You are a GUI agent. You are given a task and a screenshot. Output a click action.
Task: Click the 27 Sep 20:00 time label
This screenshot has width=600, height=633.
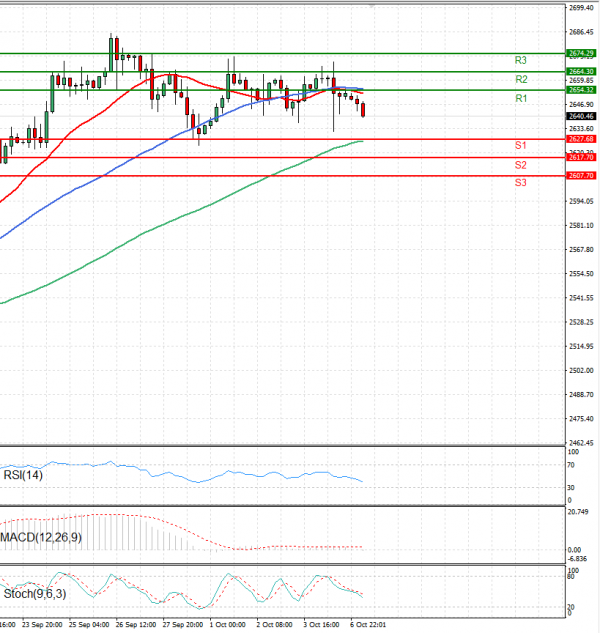183,625
